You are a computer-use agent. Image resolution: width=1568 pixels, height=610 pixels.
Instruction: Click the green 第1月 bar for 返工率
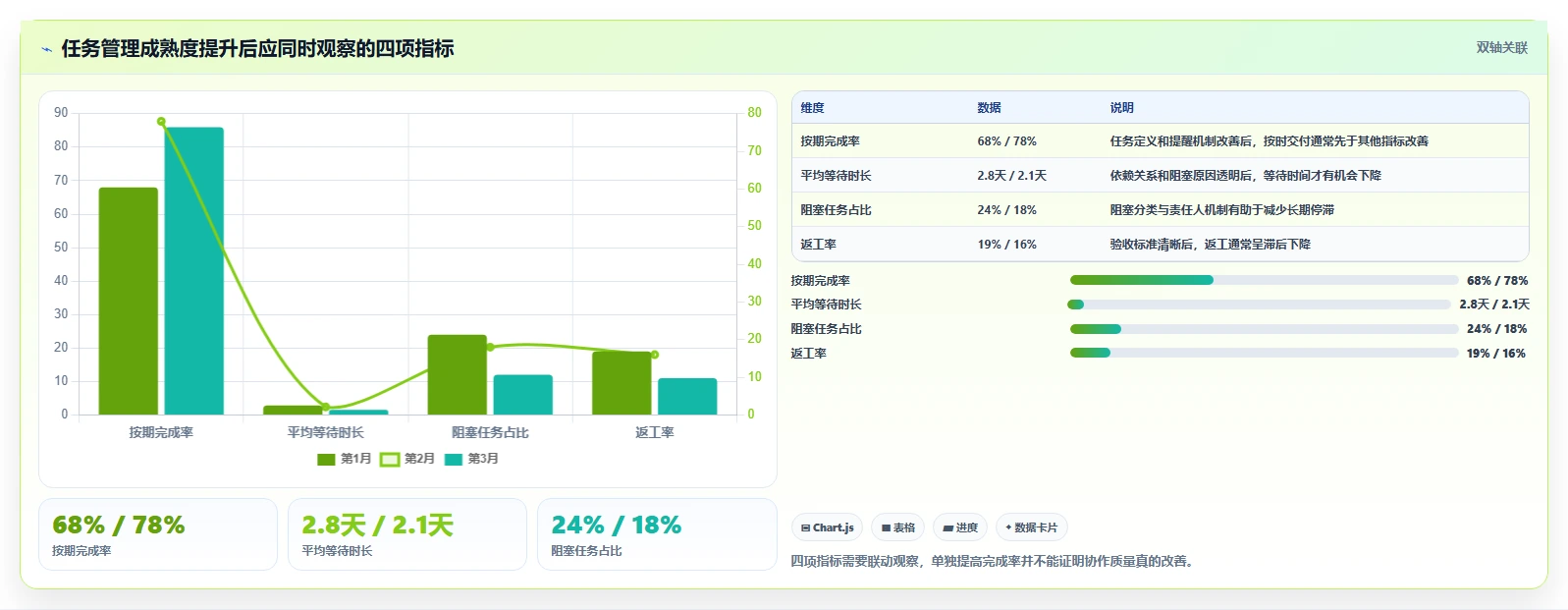[622, 383]
